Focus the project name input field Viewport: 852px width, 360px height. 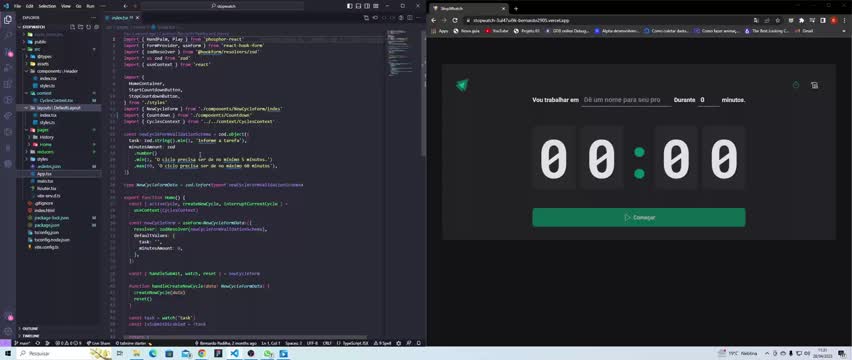[x=626, y=100]
